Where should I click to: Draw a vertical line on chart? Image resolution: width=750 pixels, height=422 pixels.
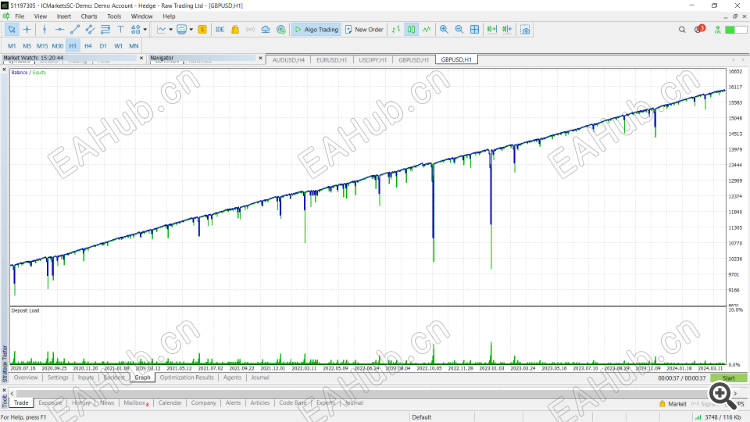(x=44, y=30)
